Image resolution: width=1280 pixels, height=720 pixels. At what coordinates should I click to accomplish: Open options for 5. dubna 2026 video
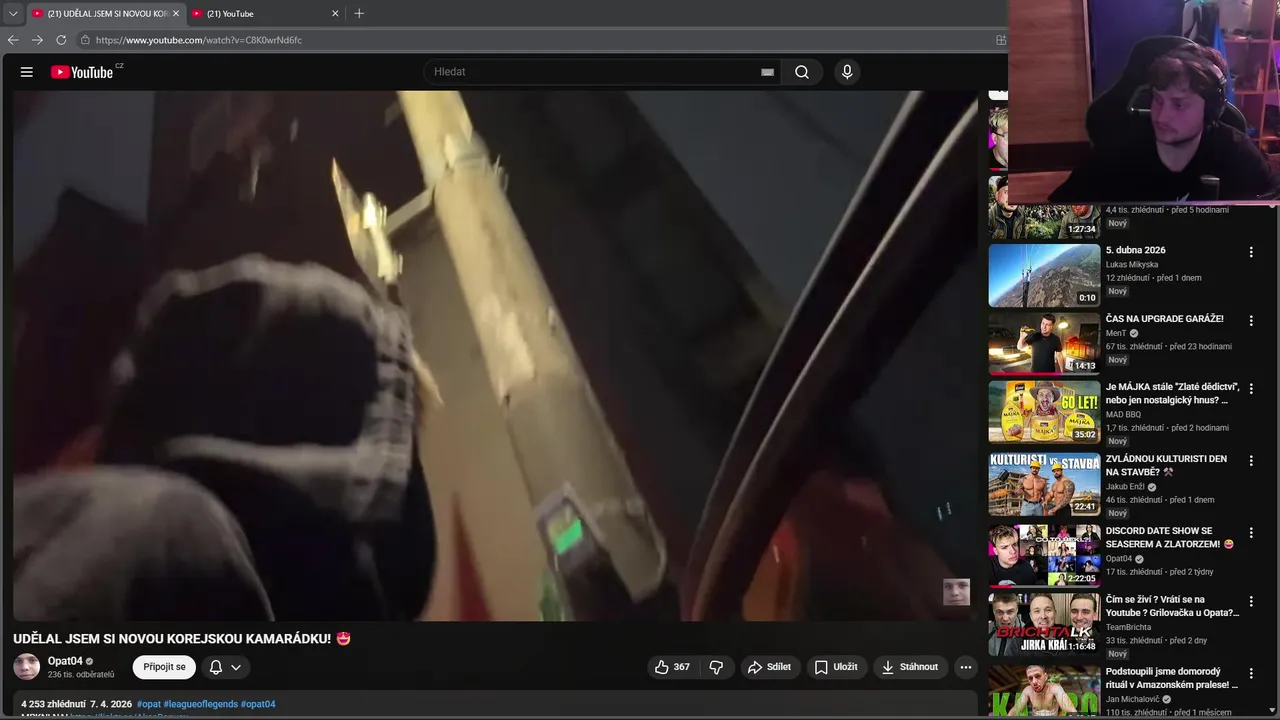[1250, 252]
